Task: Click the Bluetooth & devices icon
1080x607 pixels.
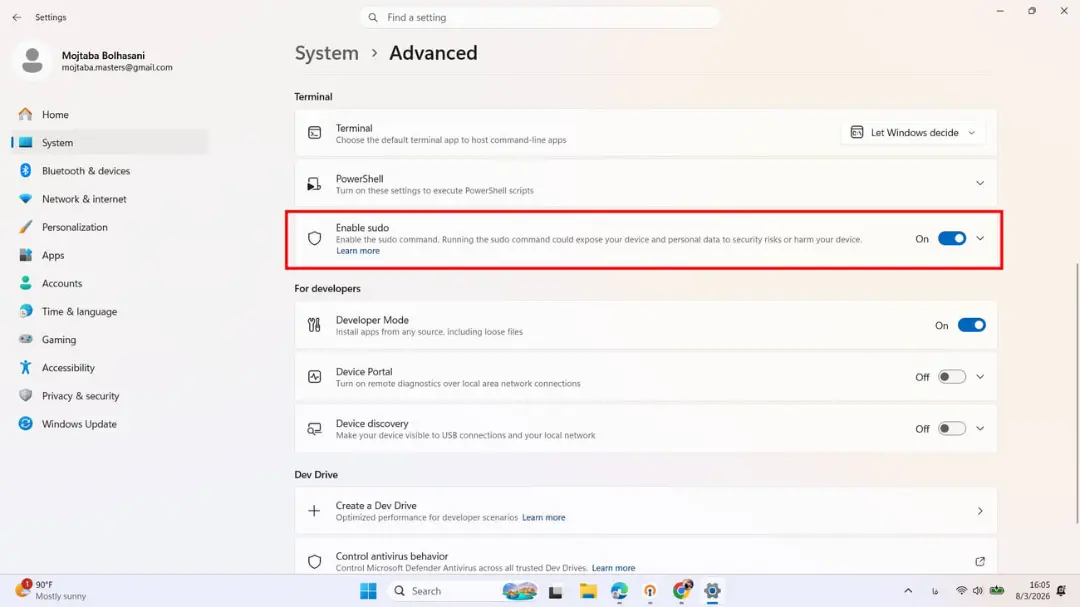Action: tap(25, 170)
